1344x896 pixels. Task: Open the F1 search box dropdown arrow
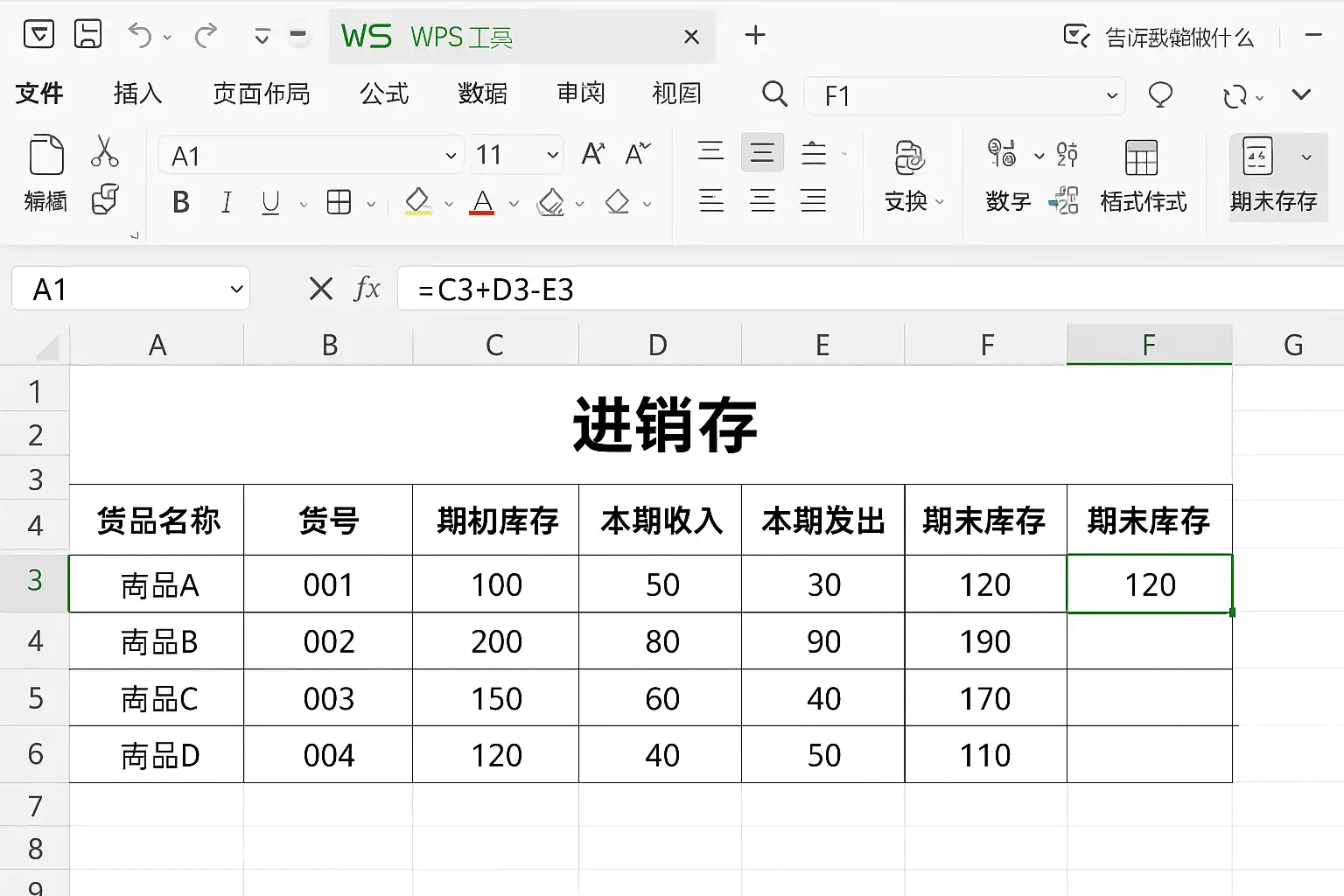click(1112, 95)
